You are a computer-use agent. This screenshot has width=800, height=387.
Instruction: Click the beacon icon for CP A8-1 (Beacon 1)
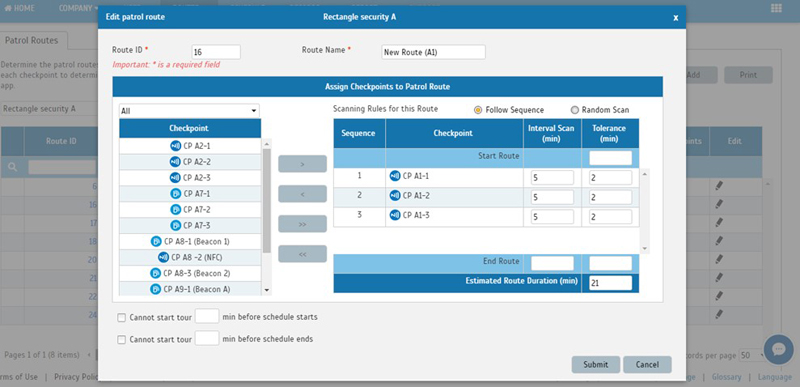click(156, 241)
